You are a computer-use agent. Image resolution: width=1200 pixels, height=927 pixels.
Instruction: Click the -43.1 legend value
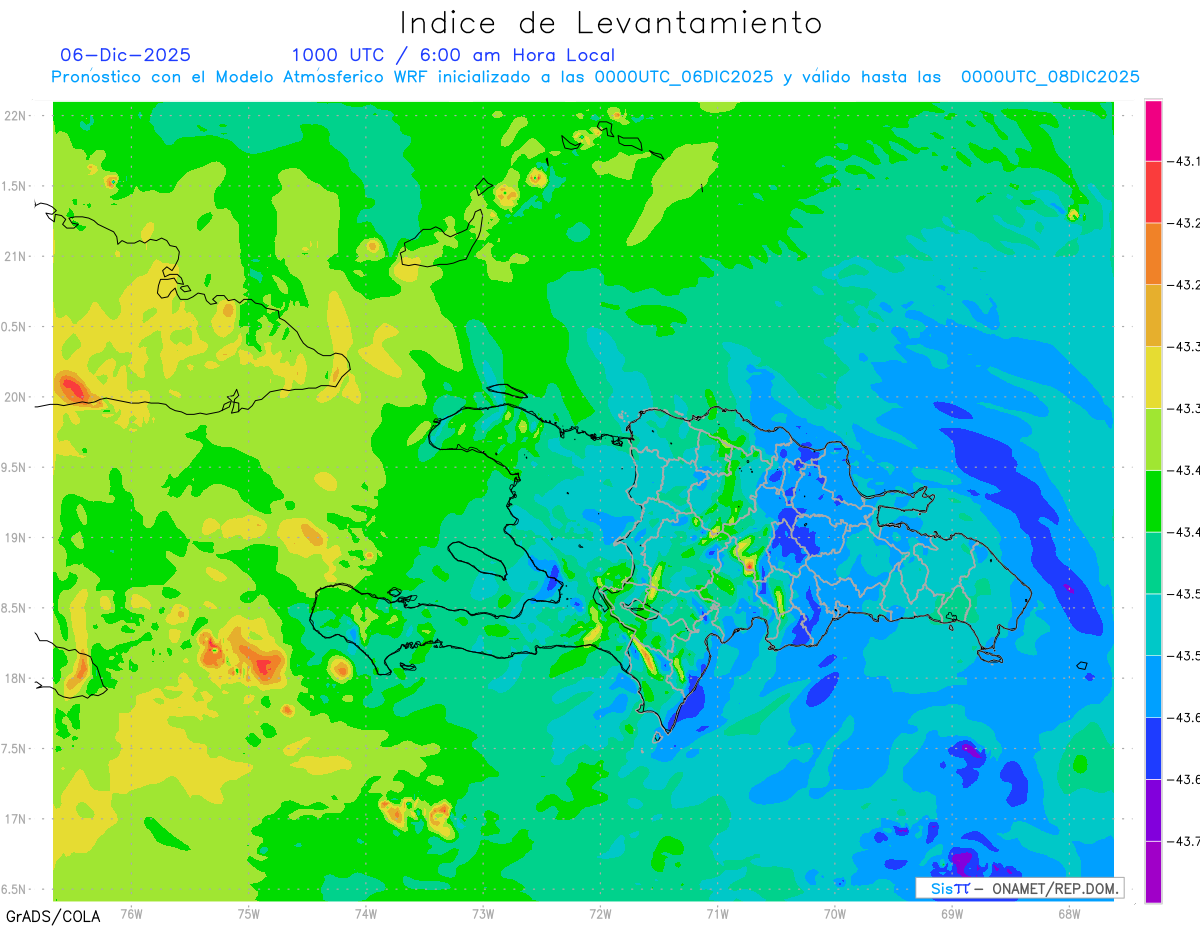point(1185,161)
